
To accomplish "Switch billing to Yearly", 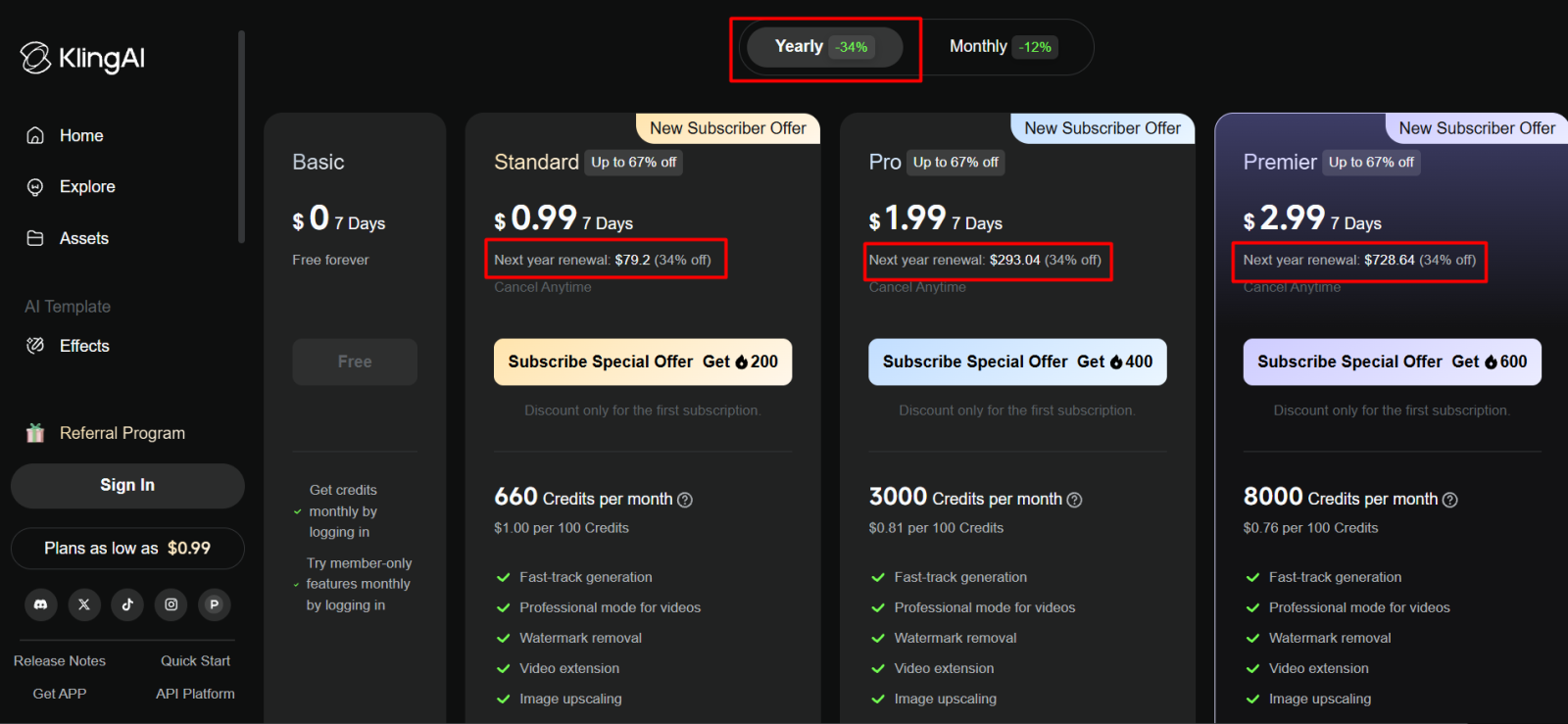I will click(824, 47).
